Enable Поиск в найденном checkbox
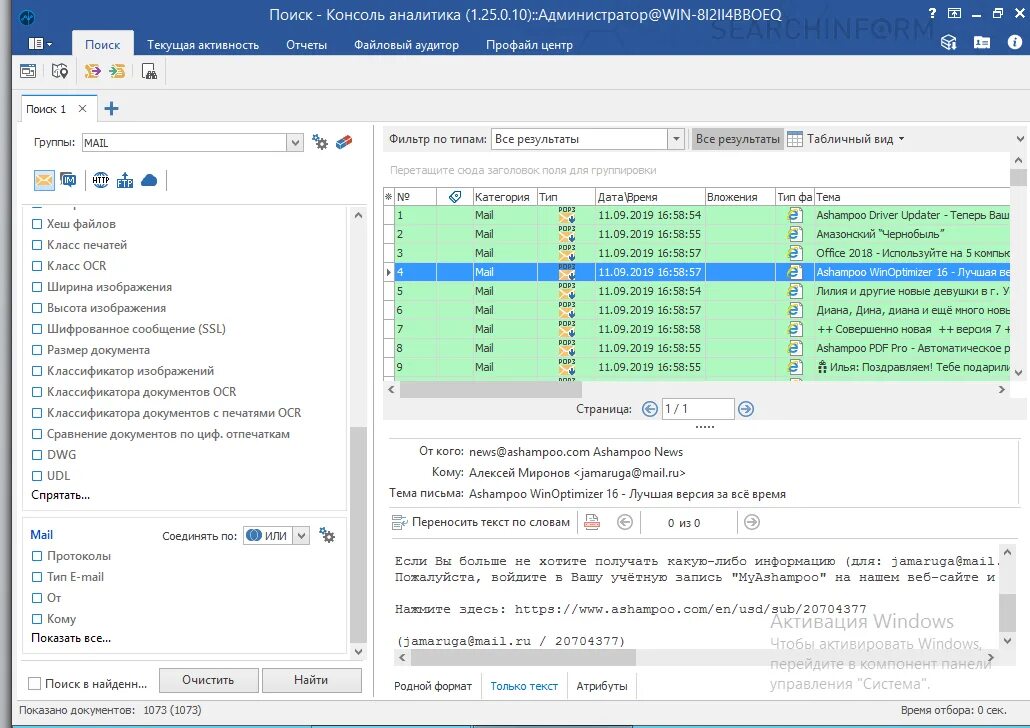 [35, 684]
